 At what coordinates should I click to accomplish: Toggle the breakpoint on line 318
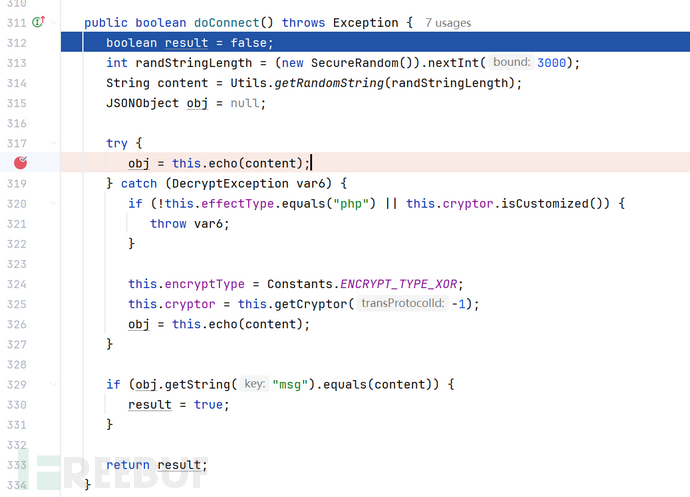point(21,163)
